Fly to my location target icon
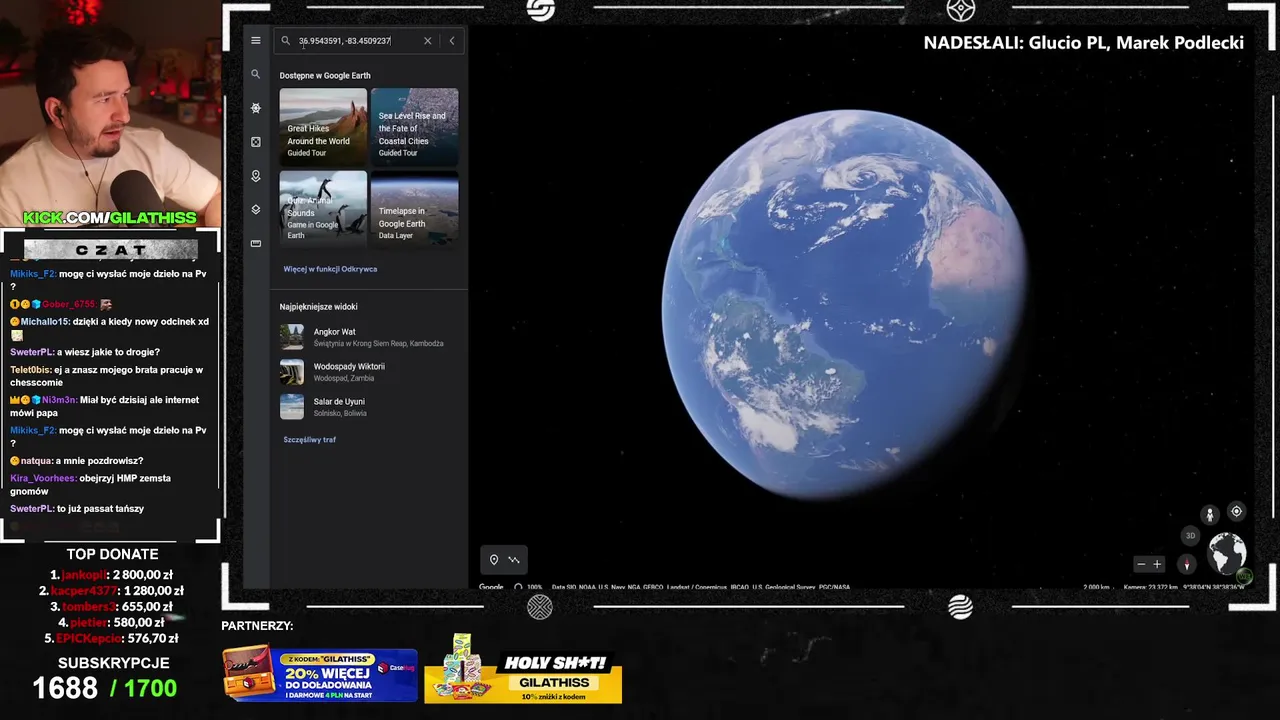1280x720 pixels. click(x=1236, y=511)
